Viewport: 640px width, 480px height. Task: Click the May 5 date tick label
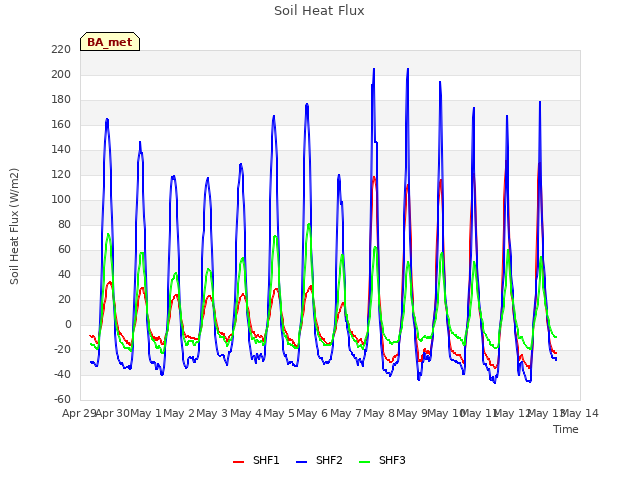279,413
